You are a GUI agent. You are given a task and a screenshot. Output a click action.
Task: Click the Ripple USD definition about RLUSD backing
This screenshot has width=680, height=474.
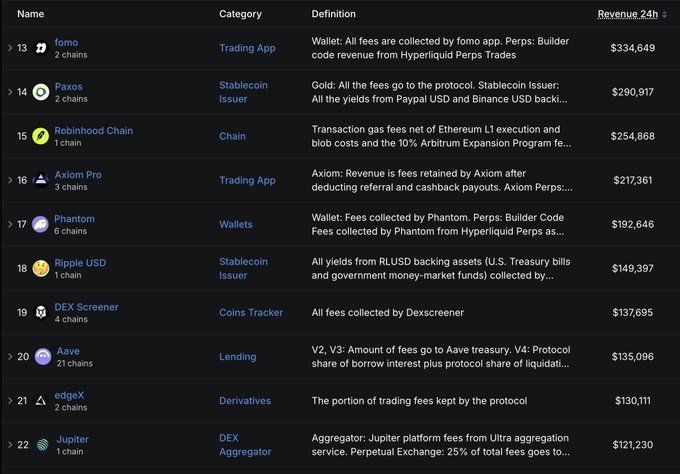(441, 268)
